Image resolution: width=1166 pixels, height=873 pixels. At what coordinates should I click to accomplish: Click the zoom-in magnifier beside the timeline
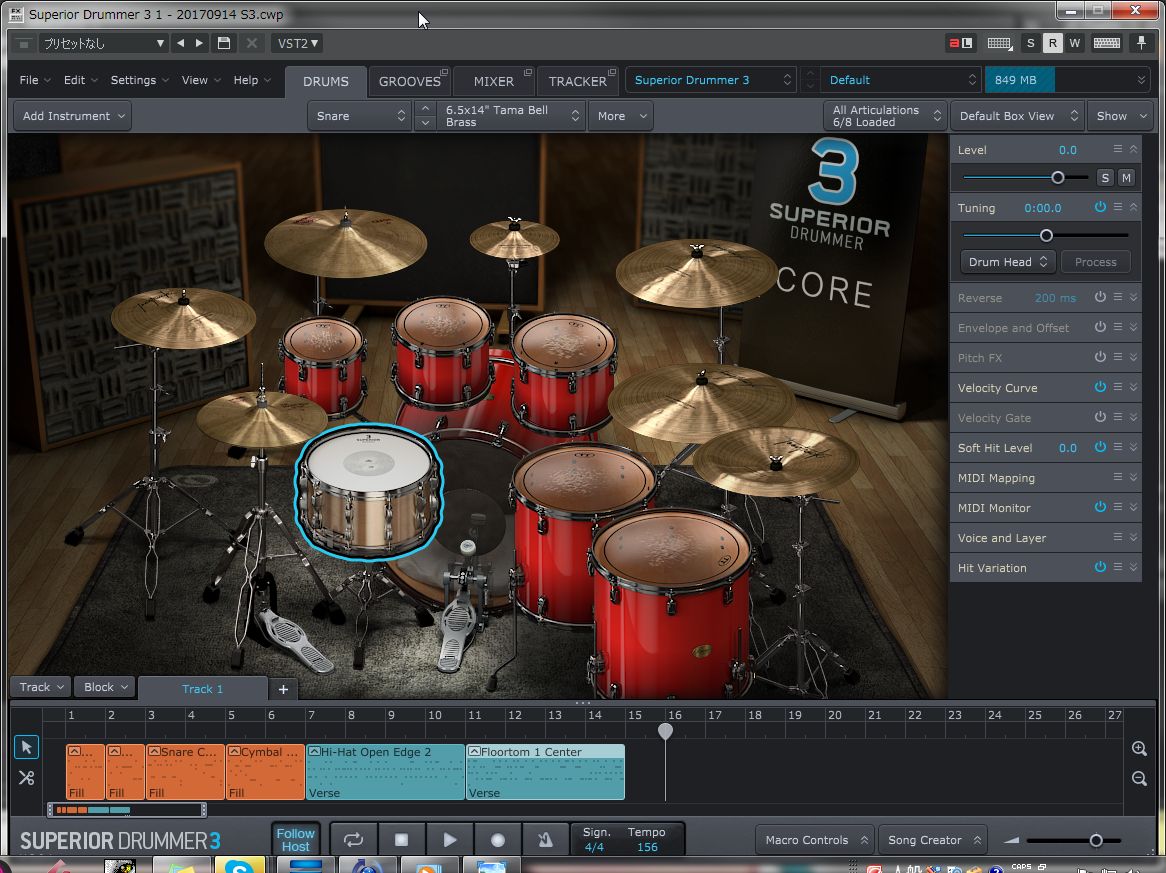pyautogui.click(x=1139, y=748)
